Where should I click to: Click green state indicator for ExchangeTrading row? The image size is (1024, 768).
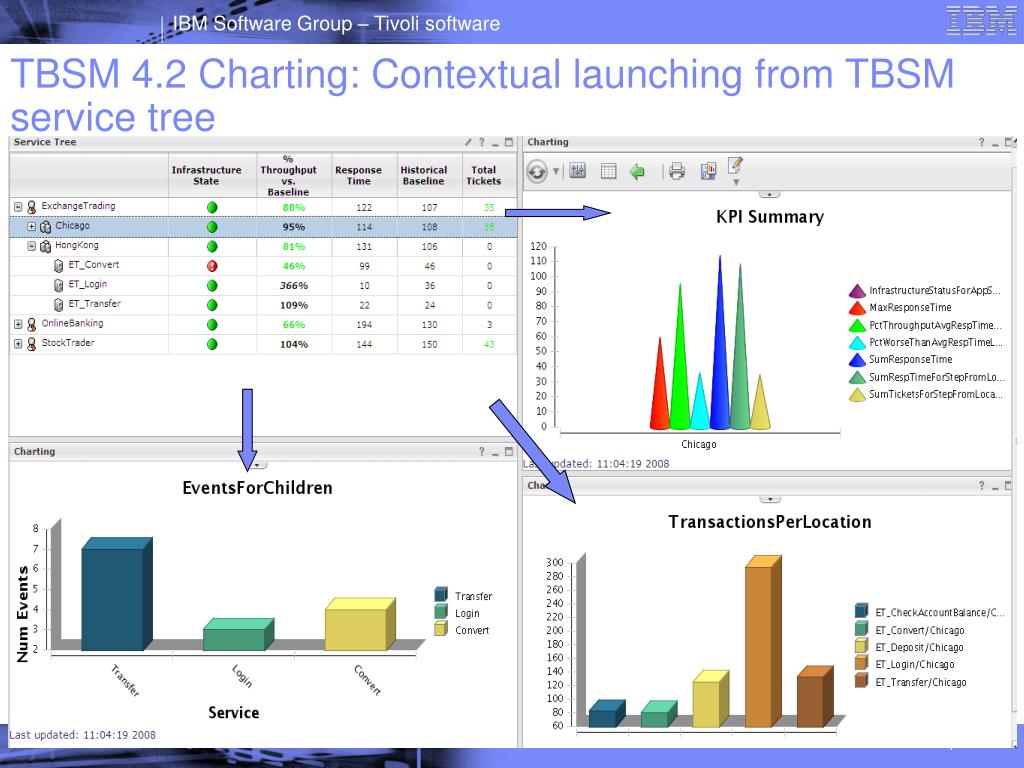212,207
